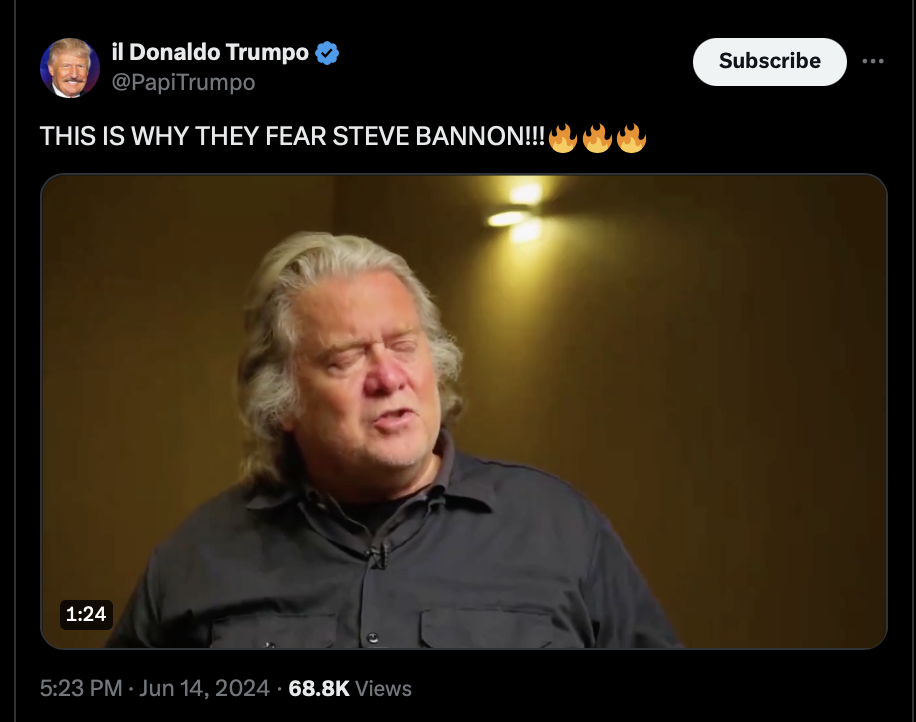
Task: Click the second fire emoji
Action: [x=597, y=138]
